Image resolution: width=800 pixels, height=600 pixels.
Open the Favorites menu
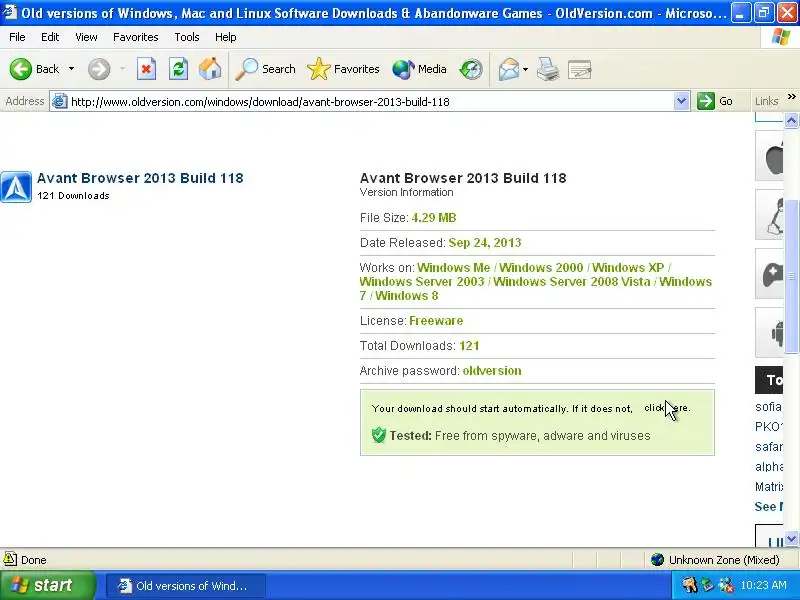pyautogui.click(x=136, y=37)
